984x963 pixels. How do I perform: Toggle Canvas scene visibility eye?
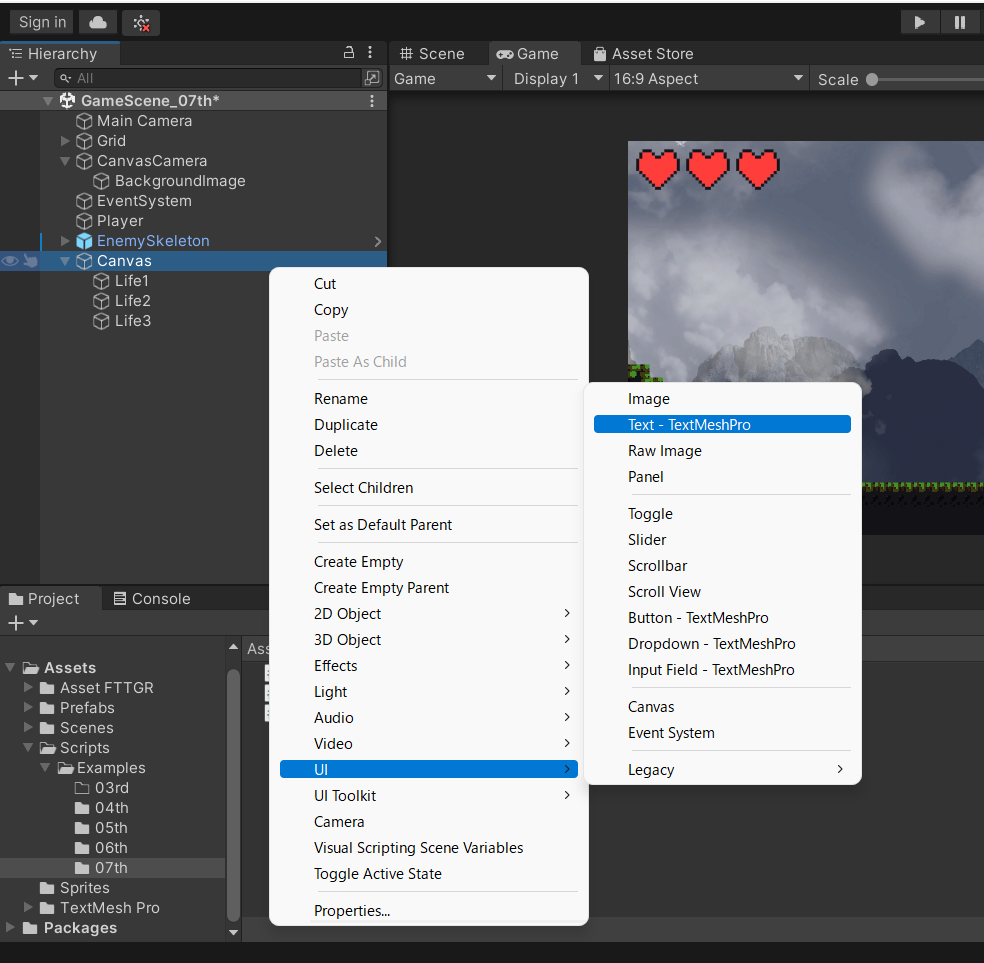tap(9, 261)
